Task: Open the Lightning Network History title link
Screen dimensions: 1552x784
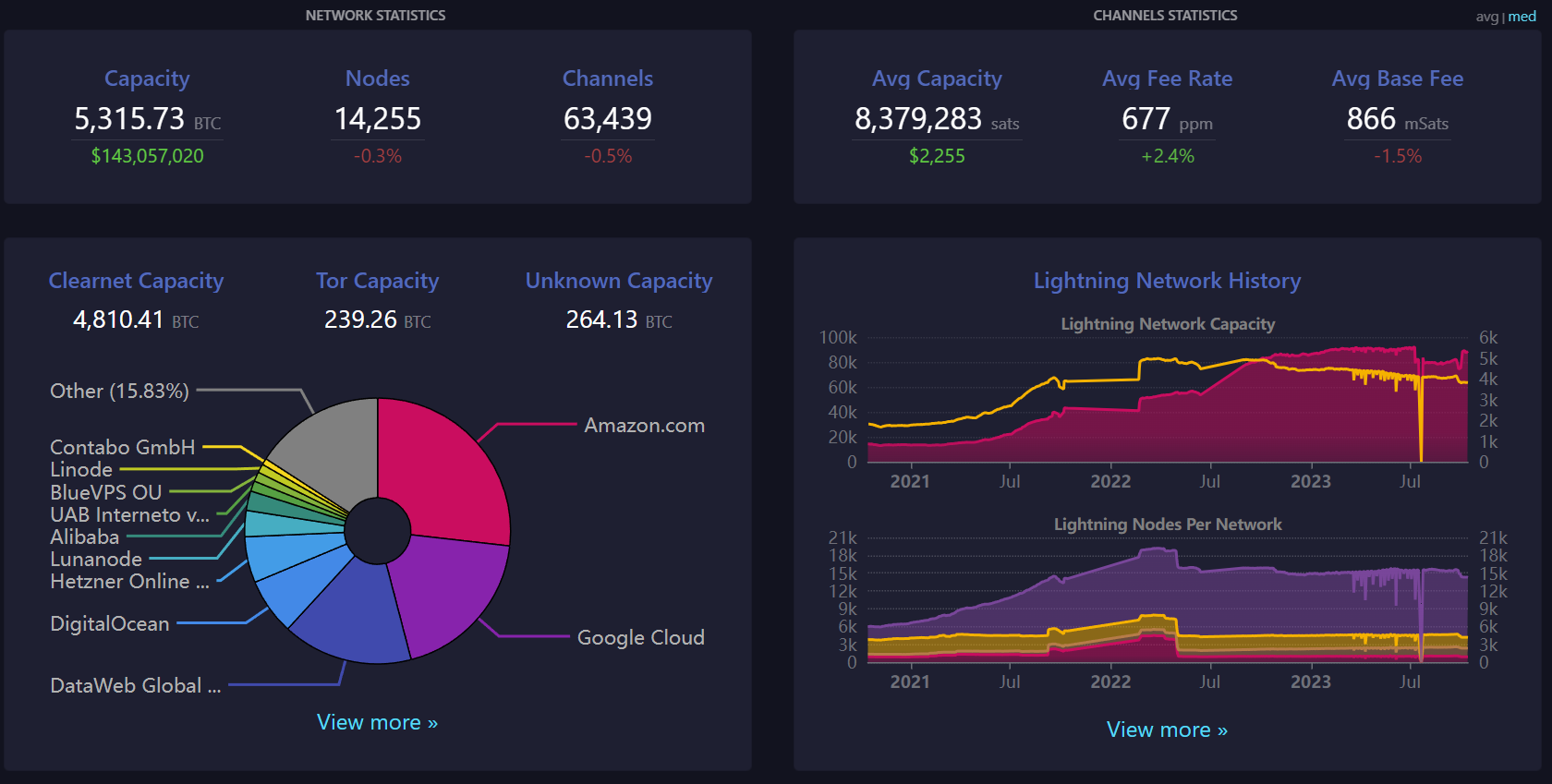Action: (1167, 281)
